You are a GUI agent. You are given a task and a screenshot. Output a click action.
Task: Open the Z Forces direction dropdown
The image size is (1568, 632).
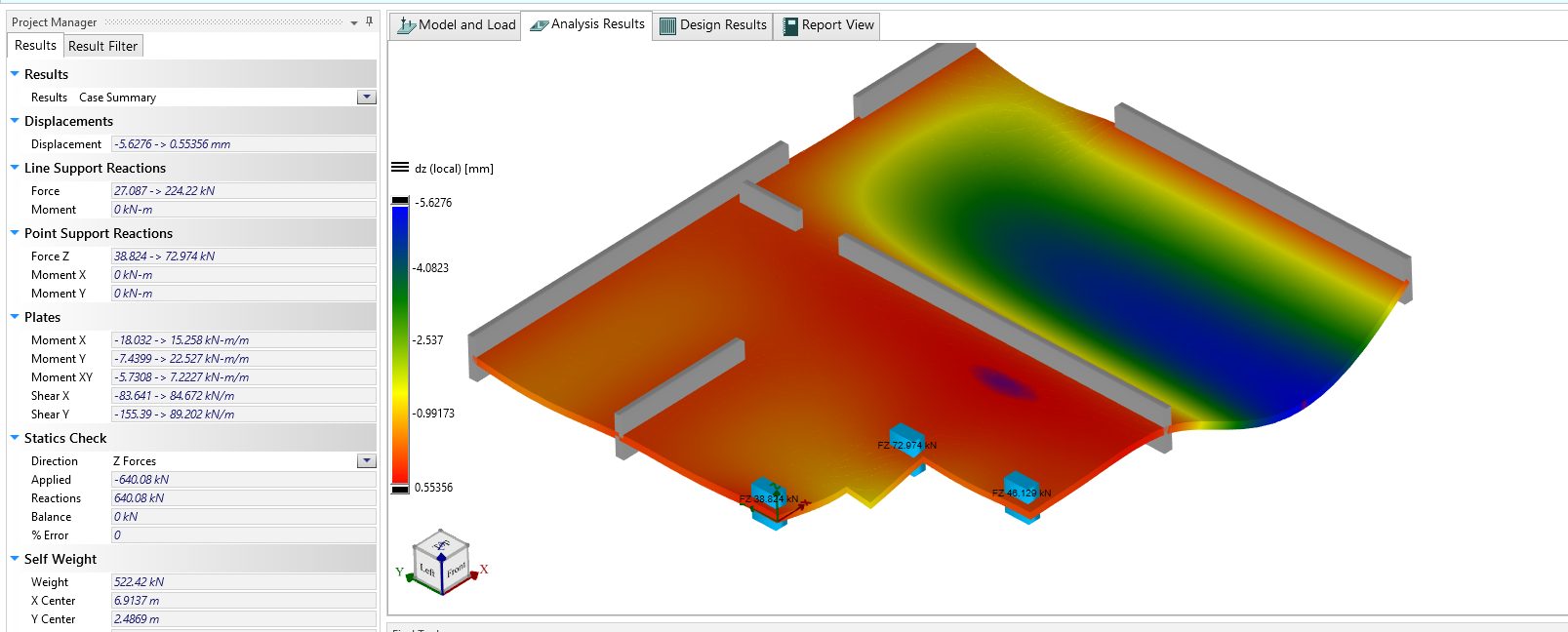click(x=366, y=461)
